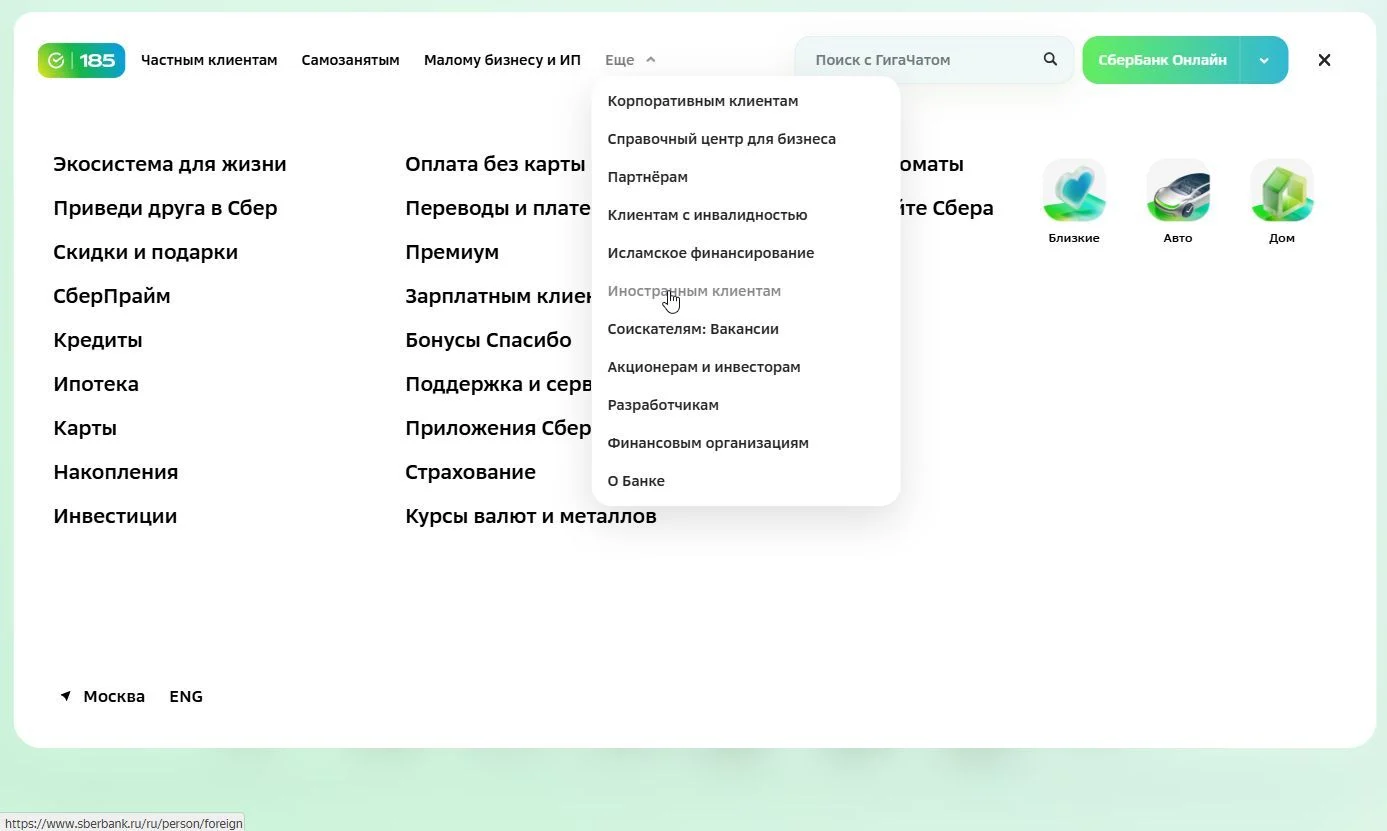Viewport: 1387px width, 831px height.
Task: Select Акционерам и инвесторам entry
Action: coord(704,367)
